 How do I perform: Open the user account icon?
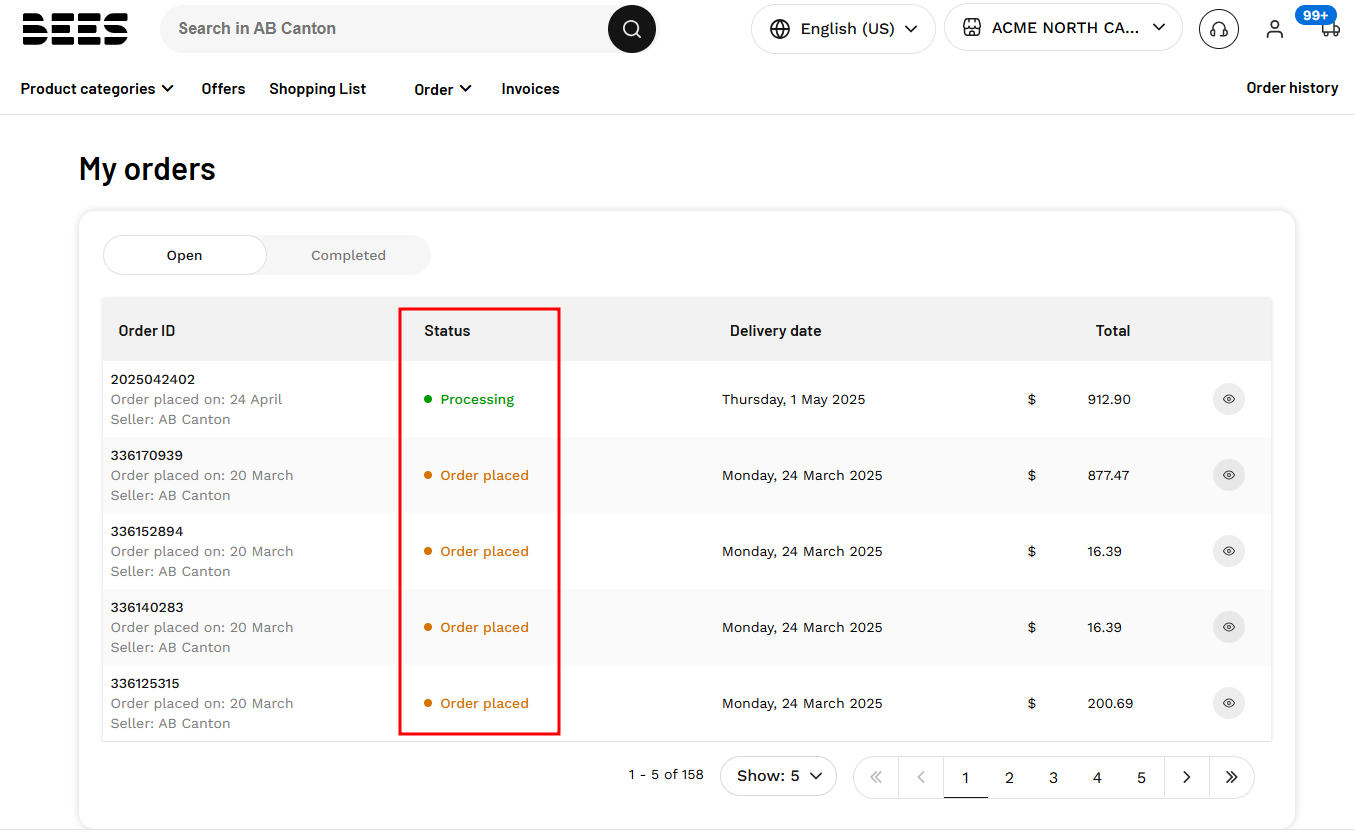tap(1274, 29)
